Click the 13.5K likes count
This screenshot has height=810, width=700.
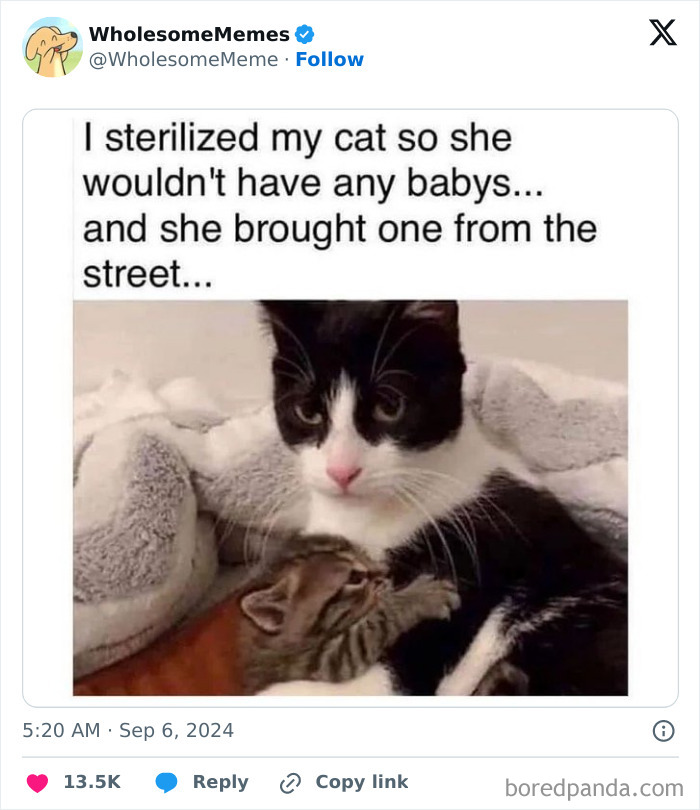click(91, 782)
